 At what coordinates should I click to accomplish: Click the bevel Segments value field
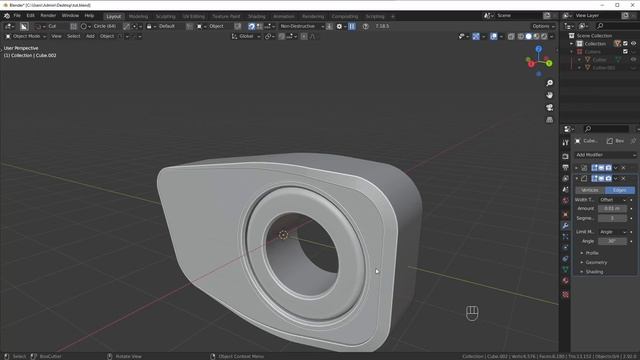pos(612,218)
